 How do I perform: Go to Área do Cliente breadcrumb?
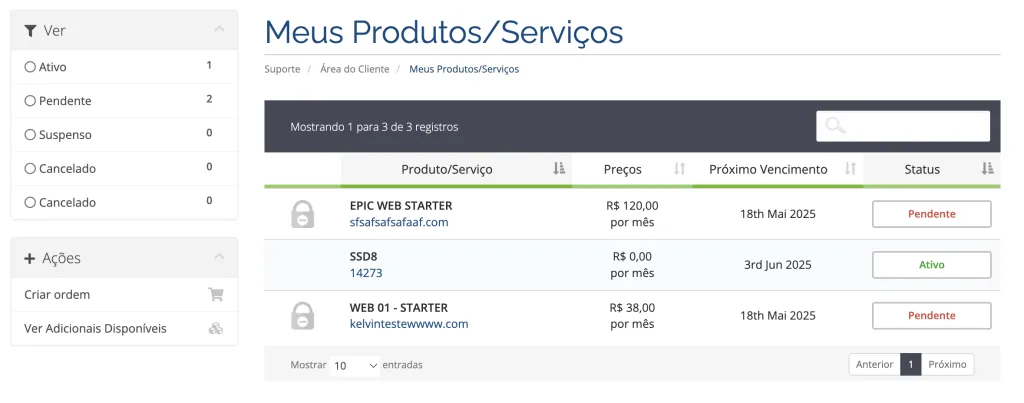355,69
